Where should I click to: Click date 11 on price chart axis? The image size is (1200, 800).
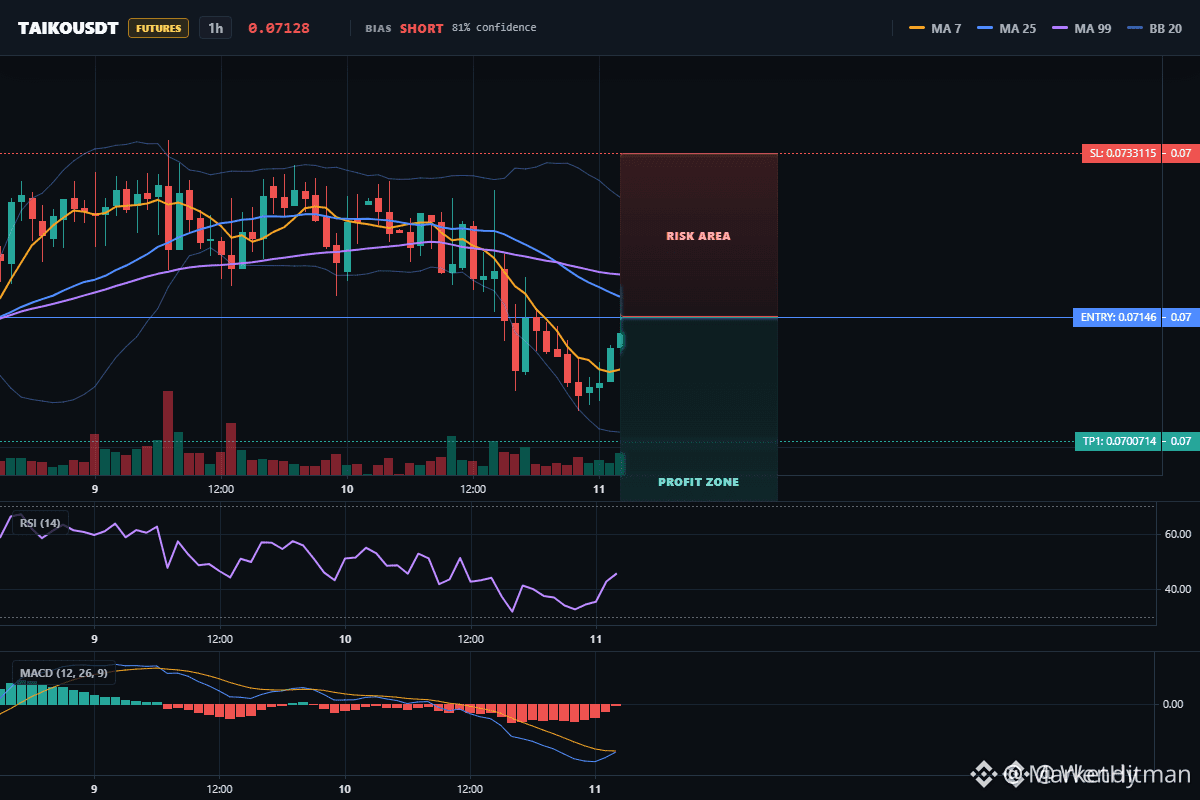tap(599, 489)
